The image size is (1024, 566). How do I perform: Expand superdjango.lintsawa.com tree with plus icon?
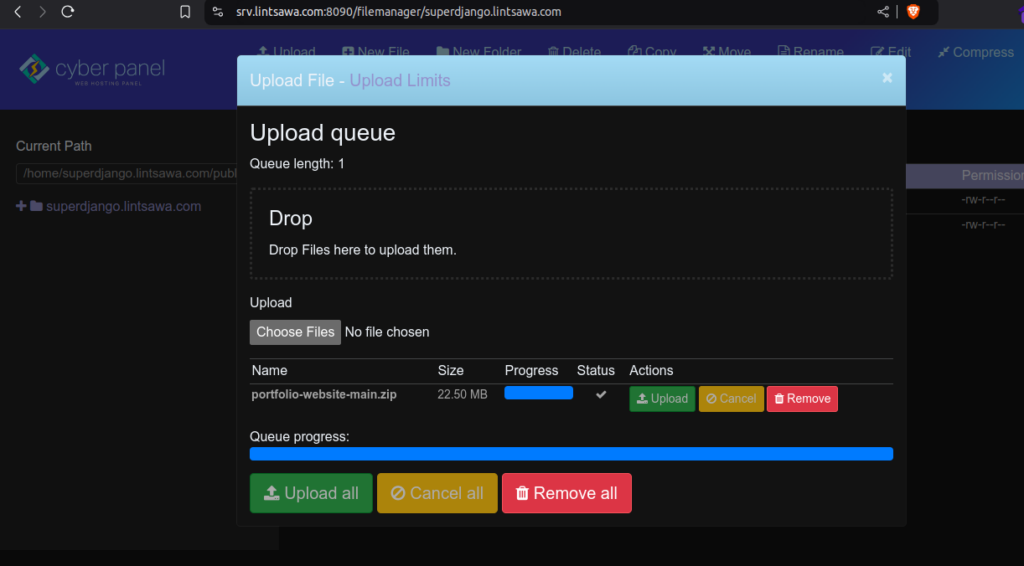pyautogui.click(x=21, y=206)
